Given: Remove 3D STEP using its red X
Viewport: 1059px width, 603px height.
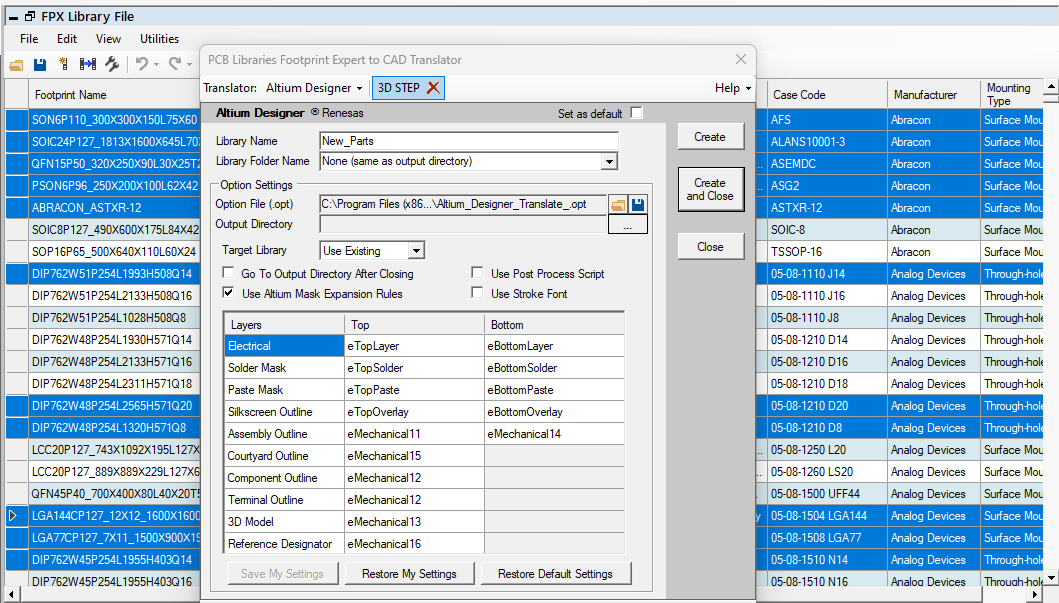Looking at the screenshot, I should [x=434, y=88].
